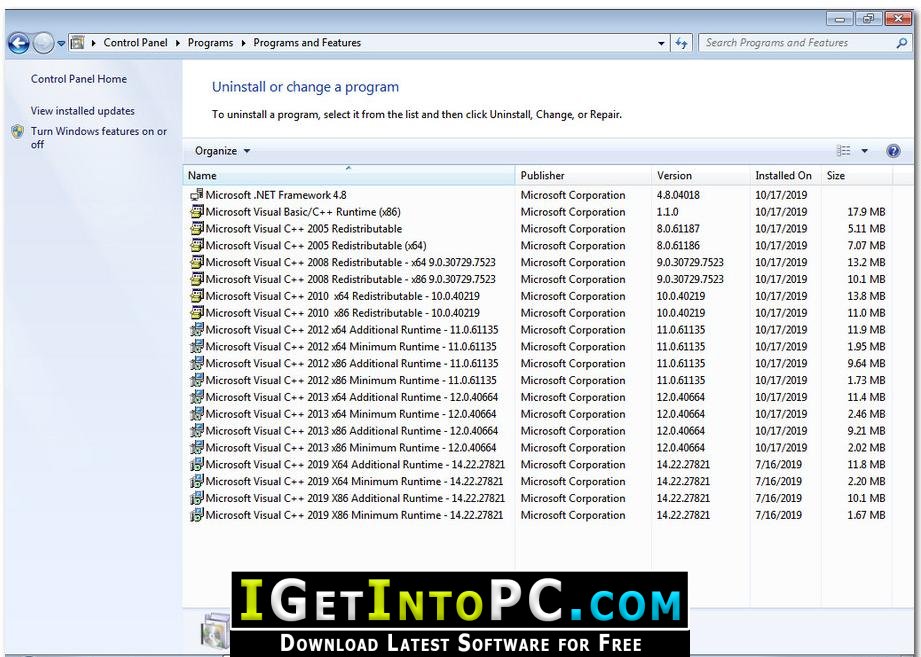
Task: Open the help question mark icon
Action: pyautogui.click(x=893, y=151)
